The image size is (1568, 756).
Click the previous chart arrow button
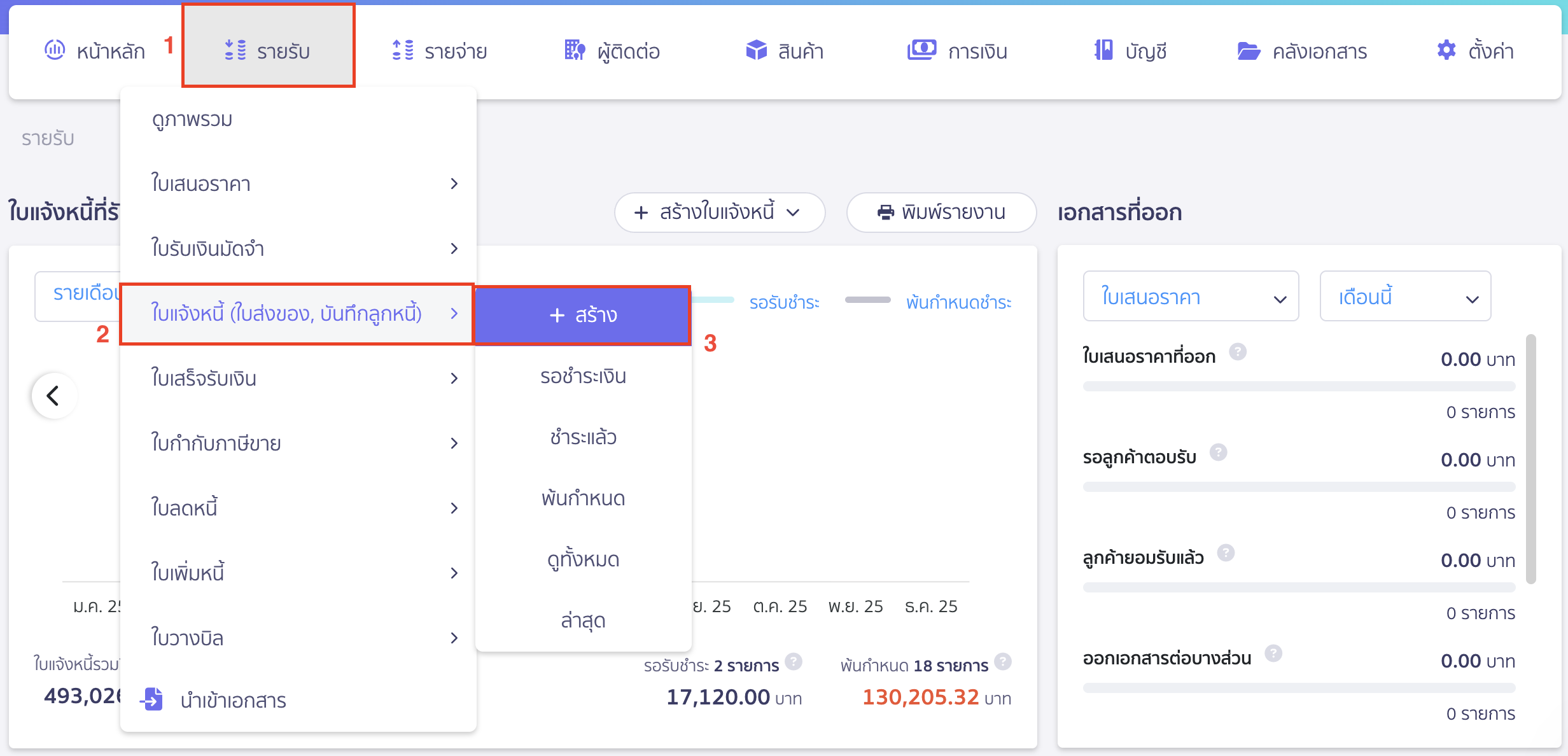[x=54, y=396]
